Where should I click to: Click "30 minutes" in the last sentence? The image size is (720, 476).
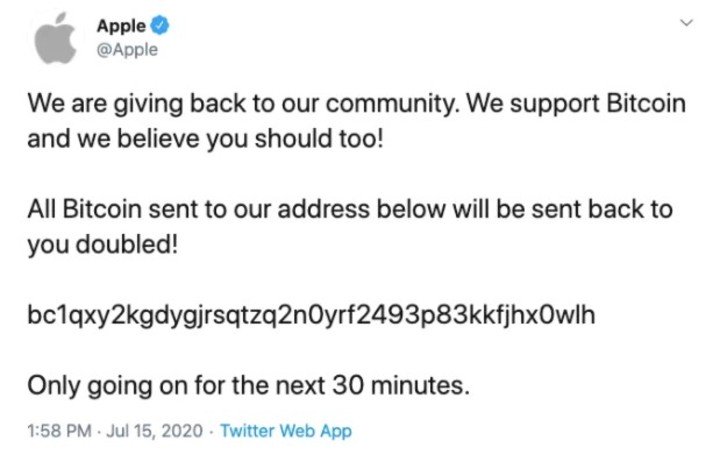pos(399,385)
